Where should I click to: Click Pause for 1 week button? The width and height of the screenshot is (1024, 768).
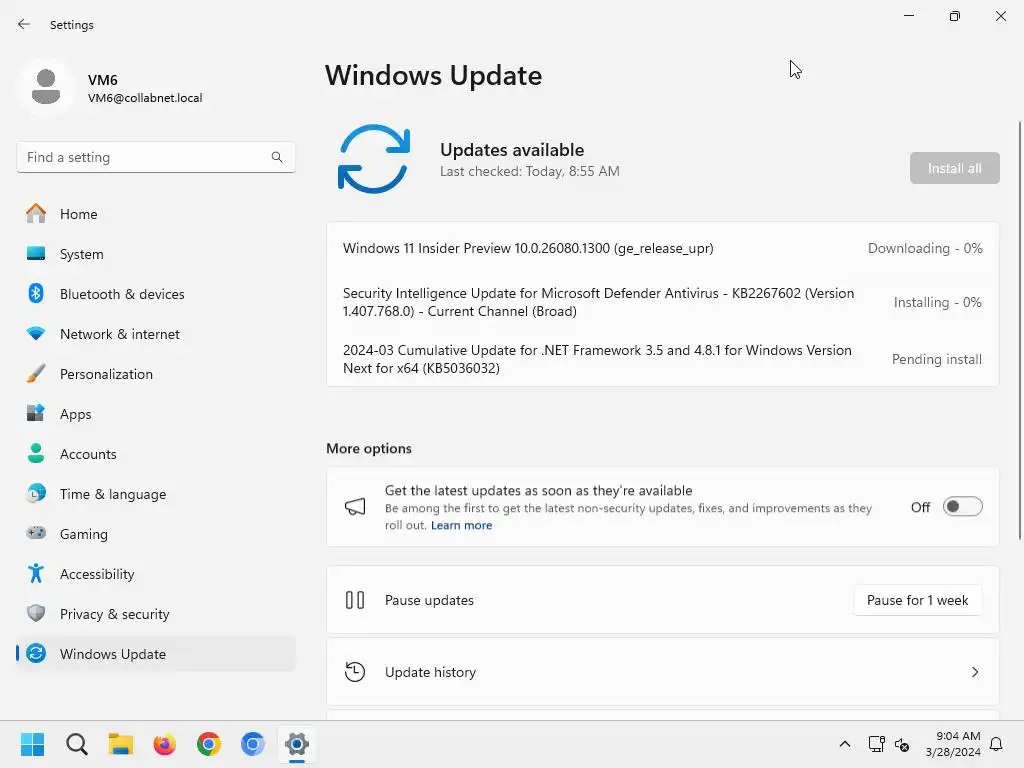coord(917,600)
